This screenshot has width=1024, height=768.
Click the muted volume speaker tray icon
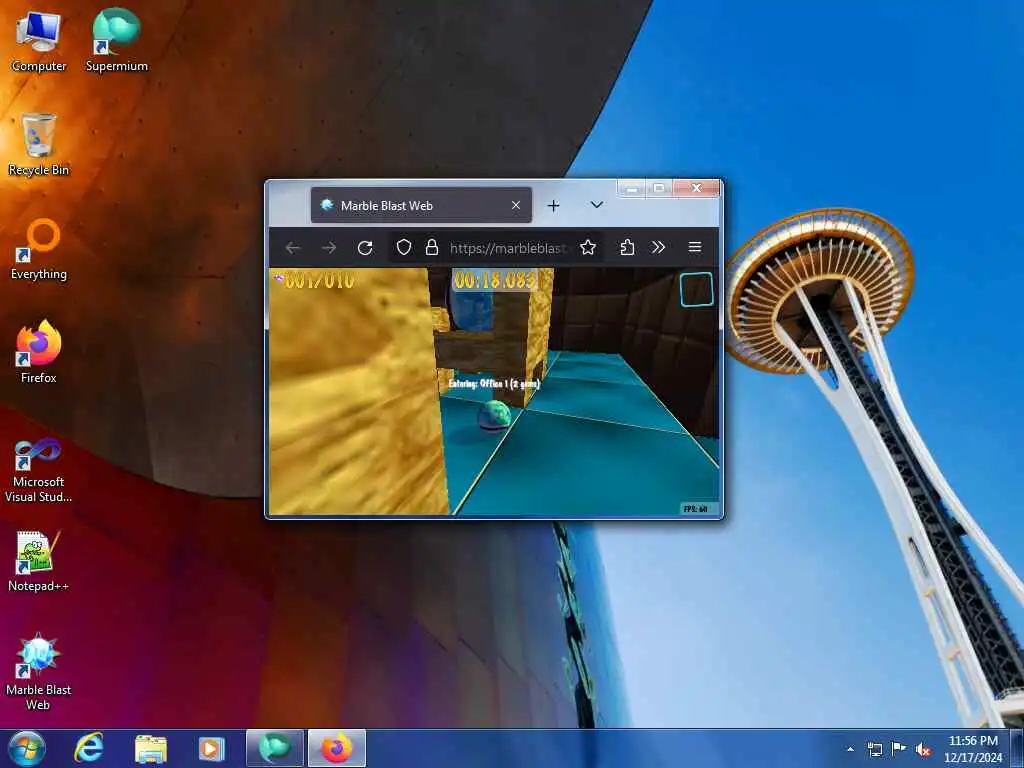click(x=923, y=749)
